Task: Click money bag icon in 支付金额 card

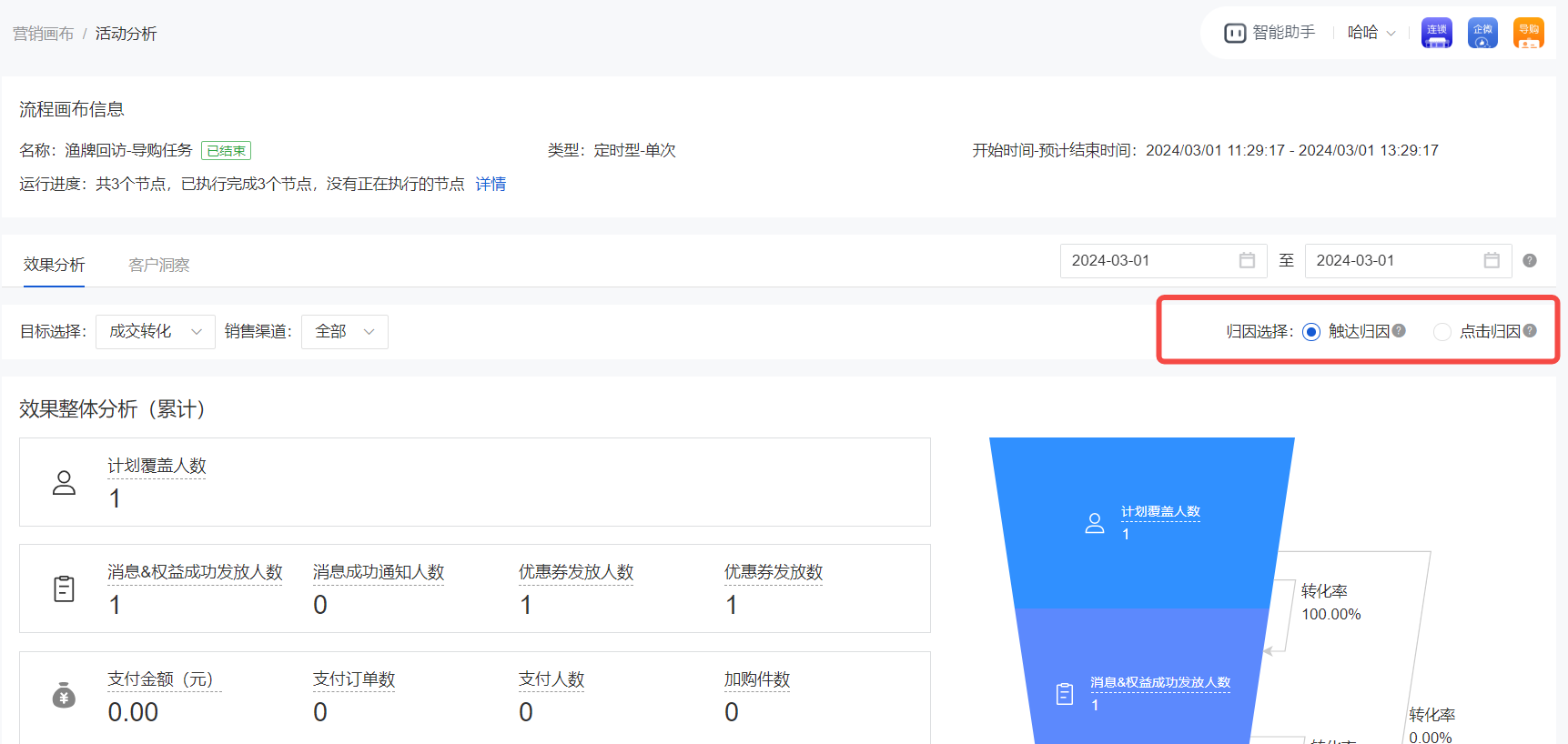Action: (x=64, y=696)
